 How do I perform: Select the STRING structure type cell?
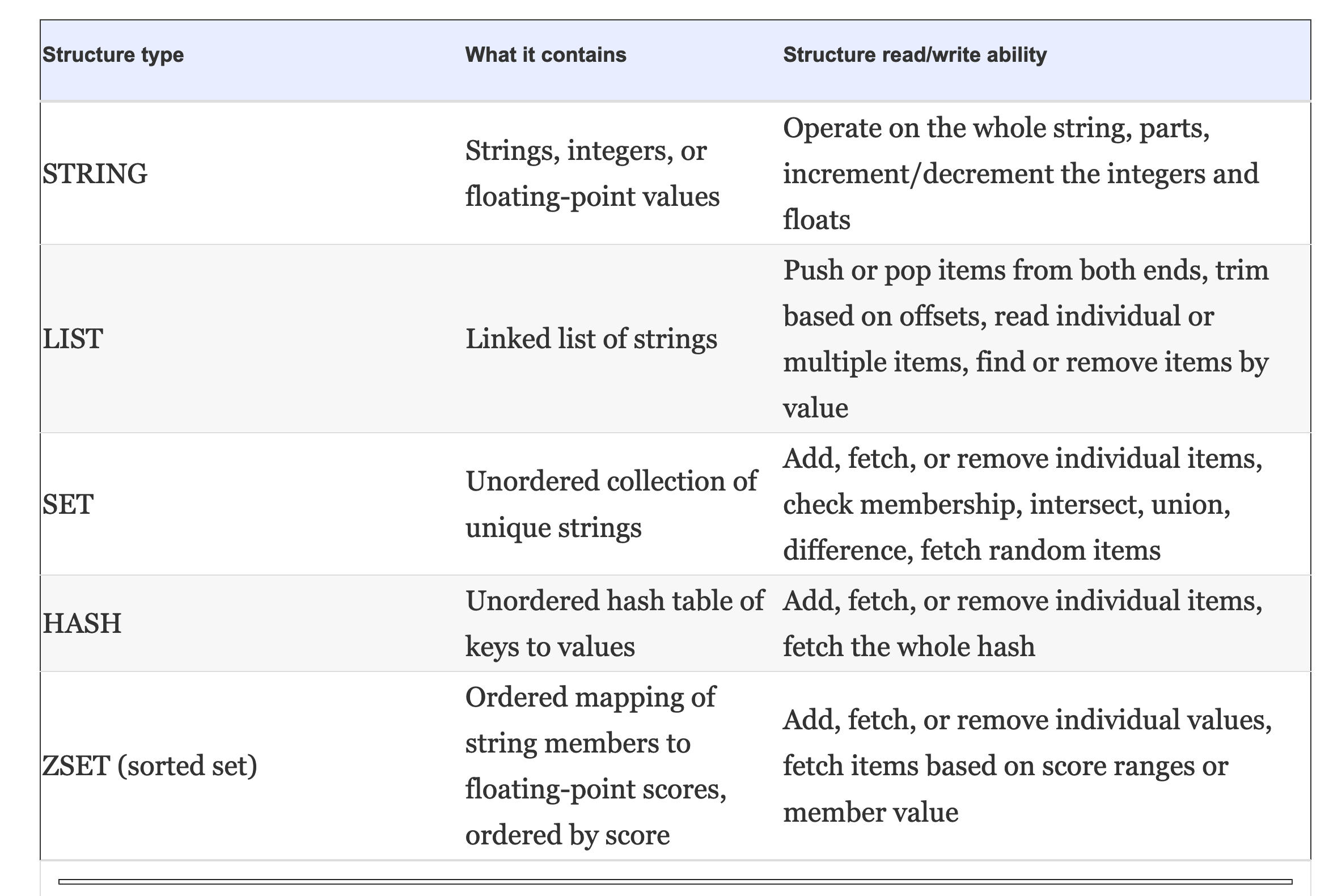95,174
